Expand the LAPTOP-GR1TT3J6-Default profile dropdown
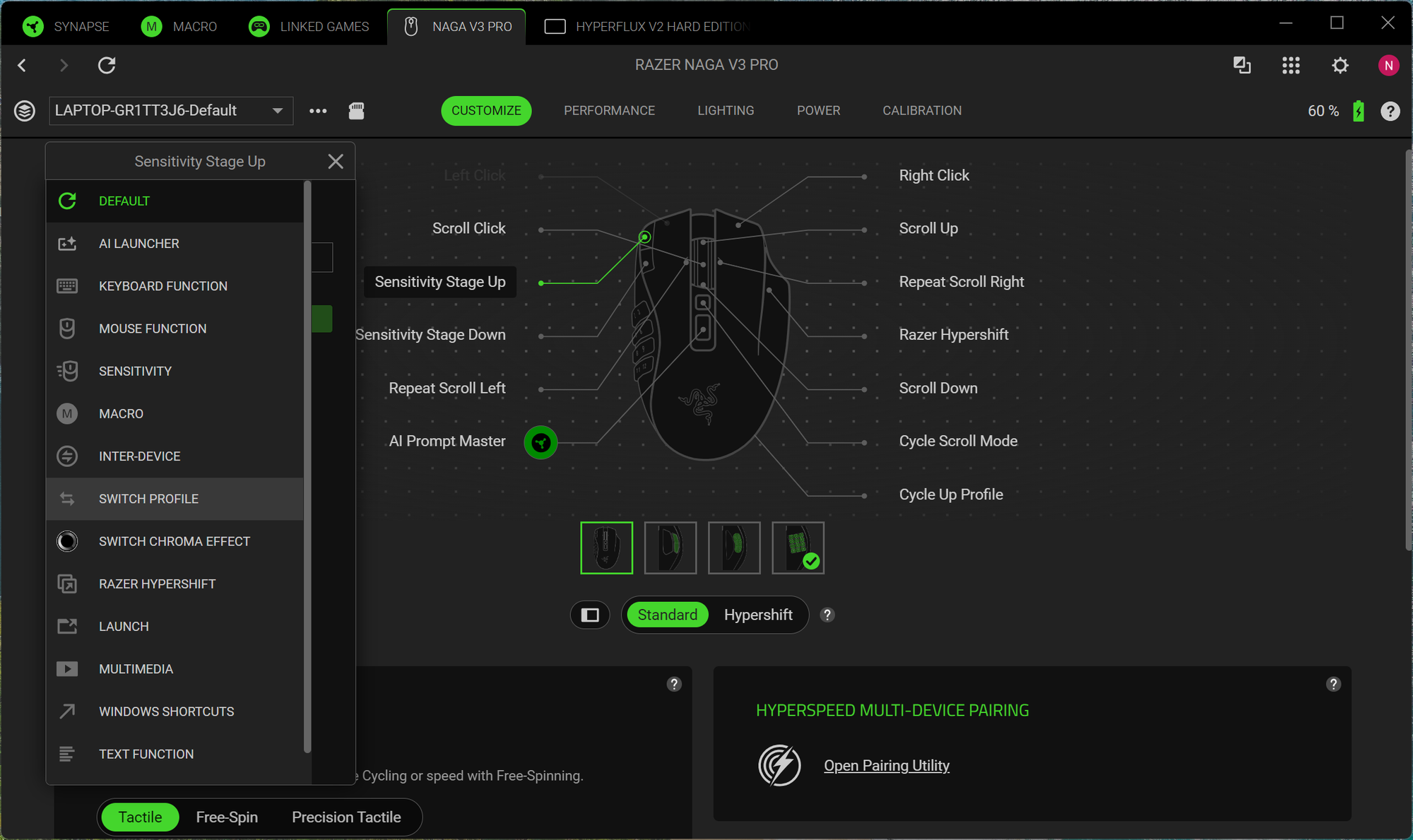Viewport: 1413px width, 840px height. tap(171, 111)
